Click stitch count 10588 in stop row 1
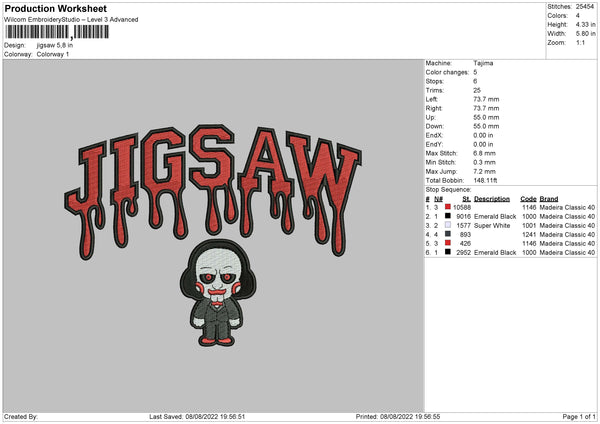 pyautogui.click(x=462, y=207)
